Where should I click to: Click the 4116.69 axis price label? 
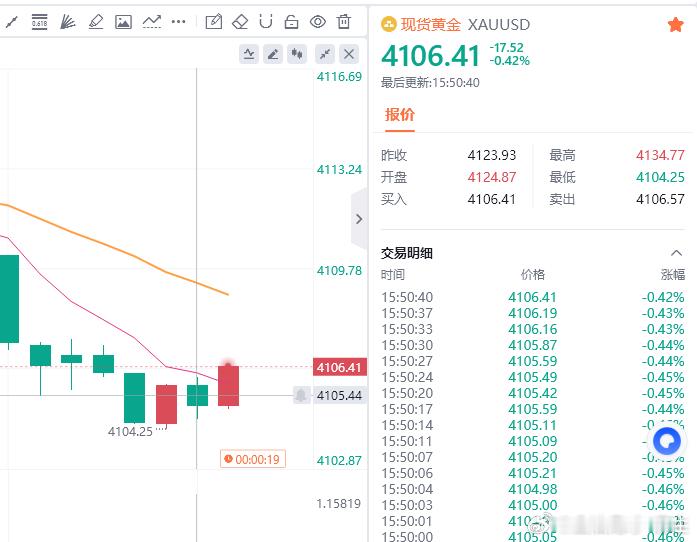click(x=339, y=76)
